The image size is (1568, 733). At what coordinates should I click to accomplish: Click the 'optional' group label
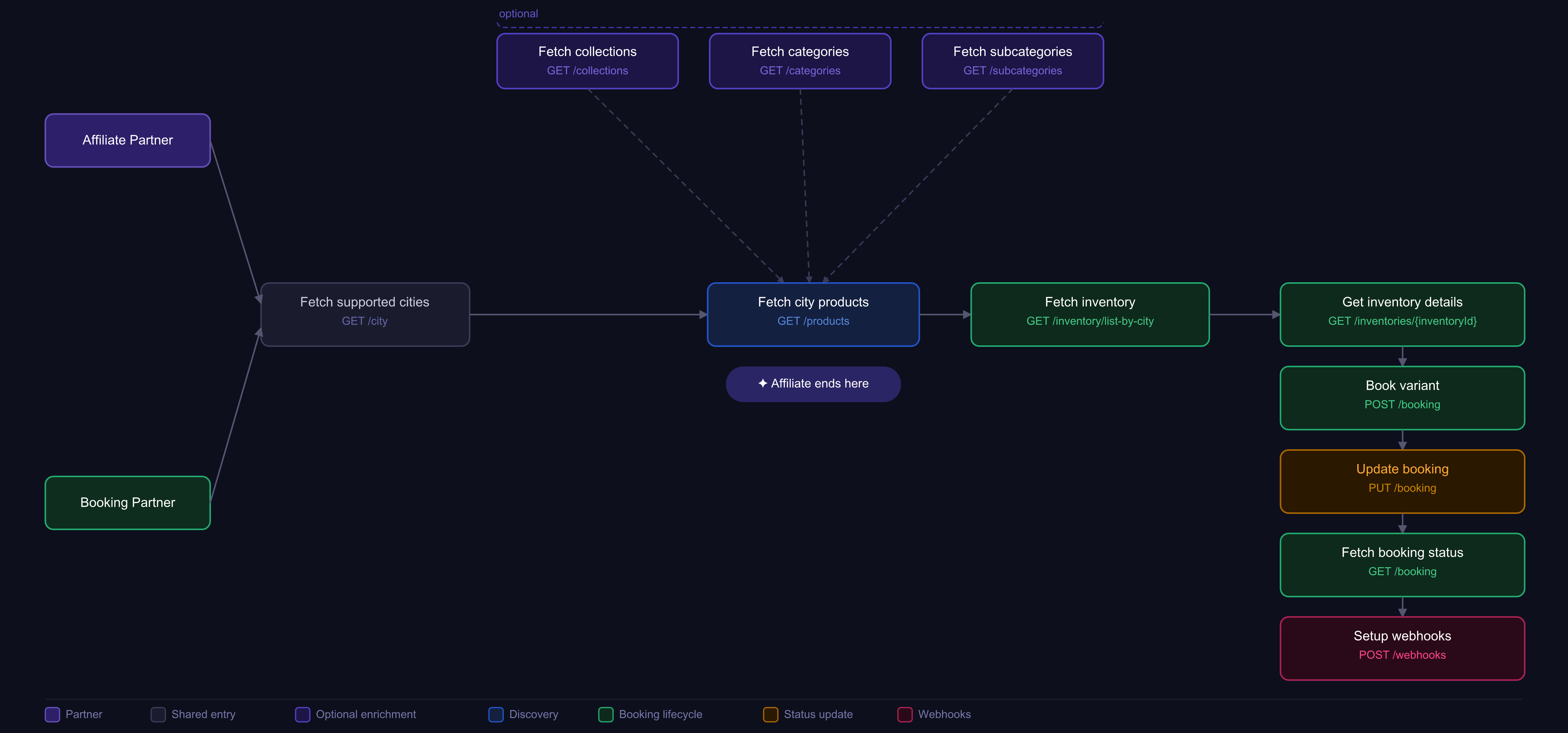518,13
